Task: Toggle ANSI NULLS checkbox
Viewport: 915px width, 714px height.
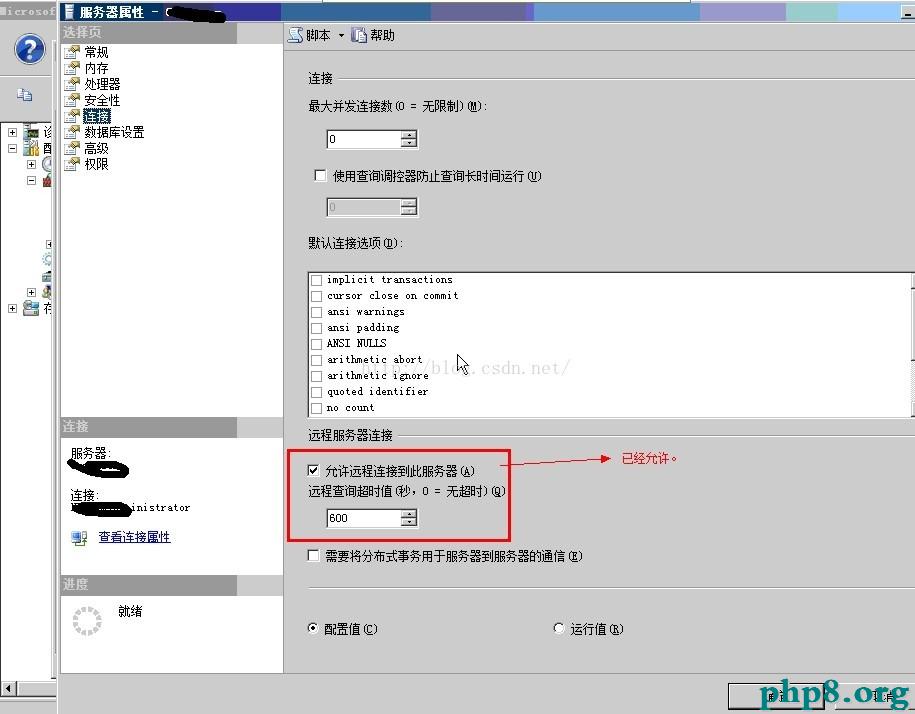Action: (x=316, y=344)
